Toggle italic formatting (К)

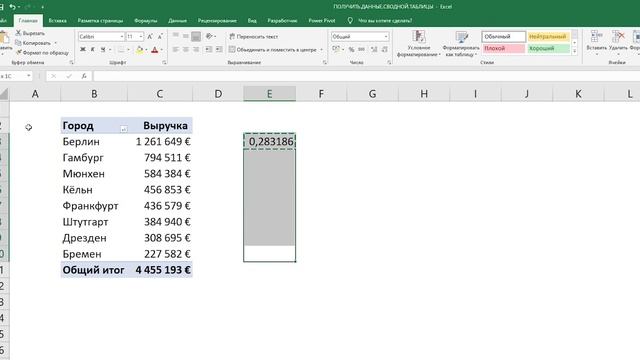[93, 49]
